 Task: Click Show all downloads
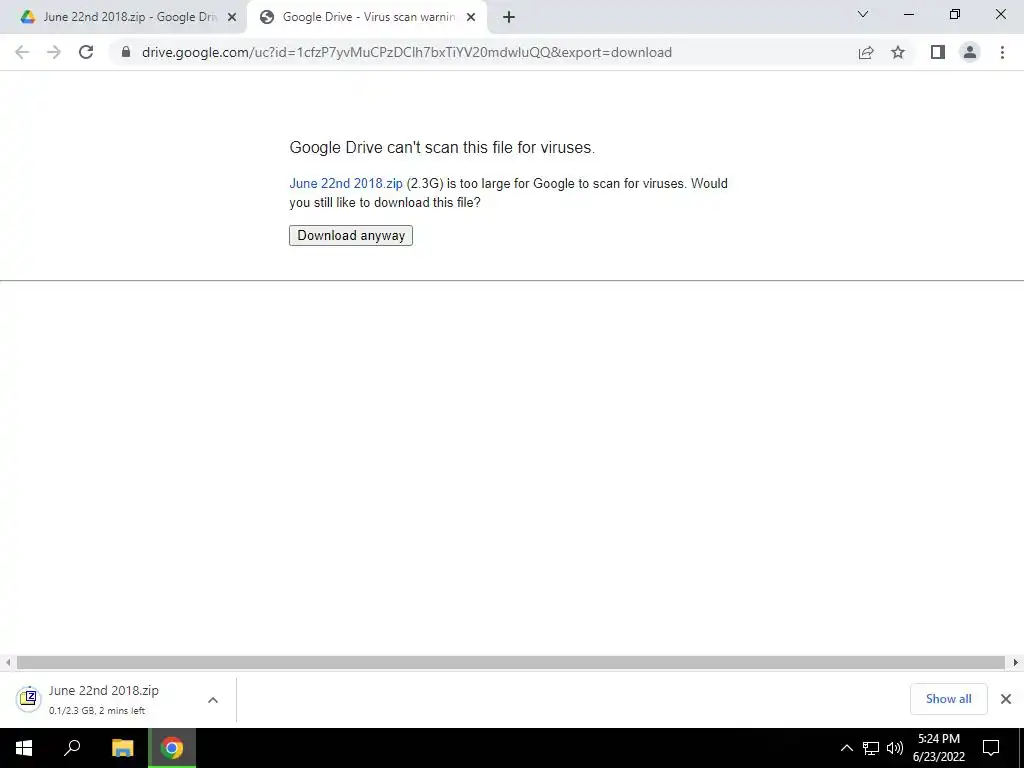(948, 699)
